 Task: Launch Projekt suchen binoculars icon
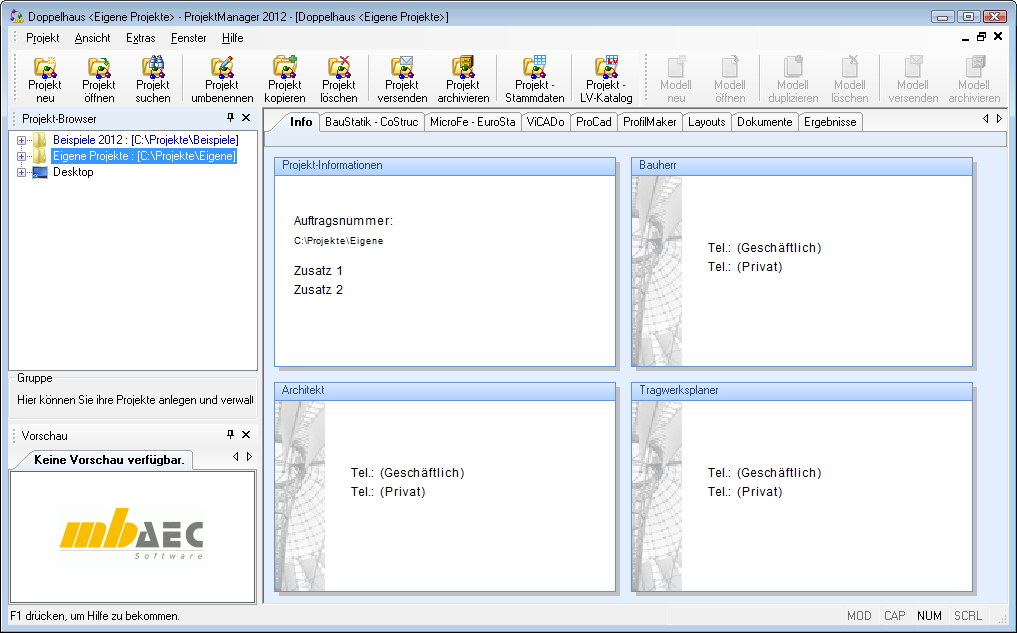pyautogui.click(x=153, y=79)
